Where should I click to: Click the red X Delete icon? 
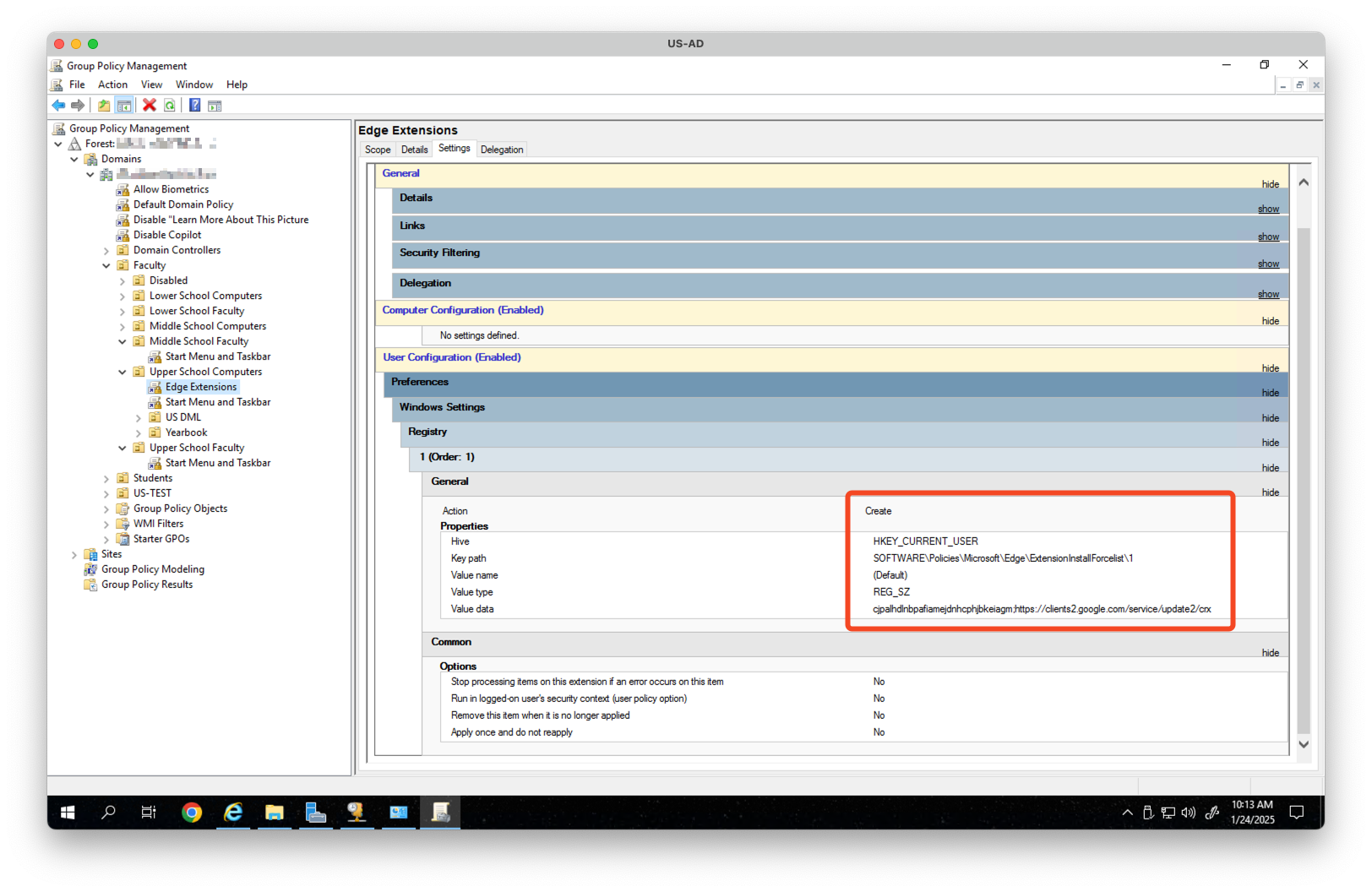tap(150, 106)
